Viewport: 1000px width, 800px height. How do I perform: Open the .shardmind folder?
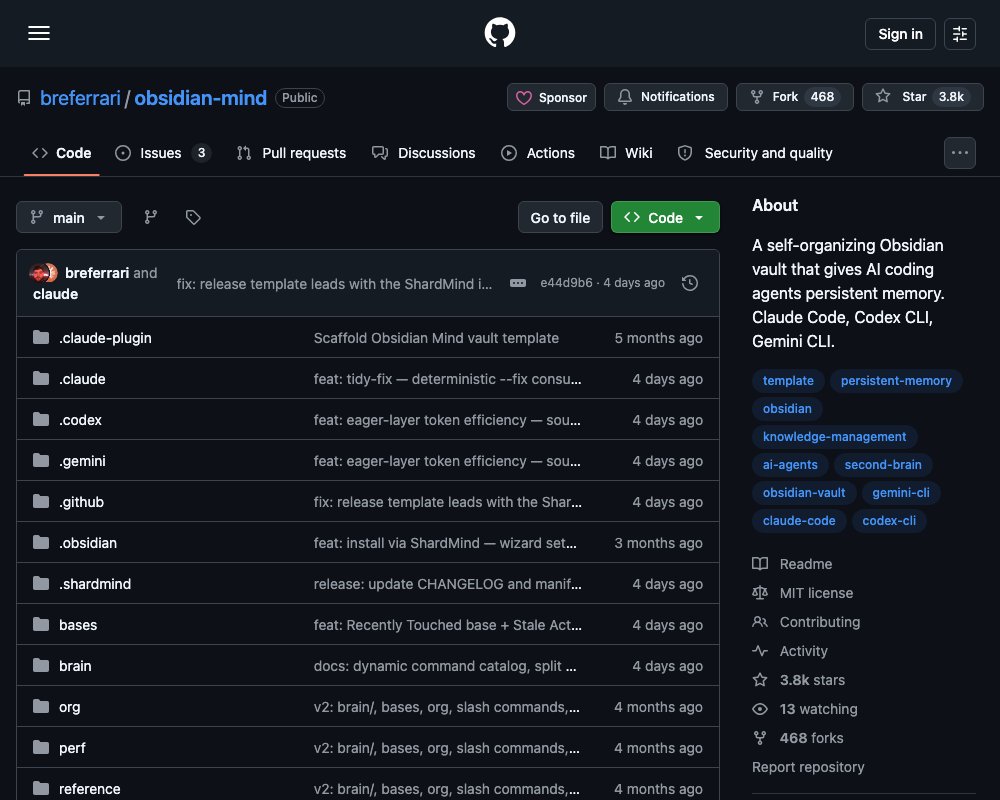[x=95, y=584]
